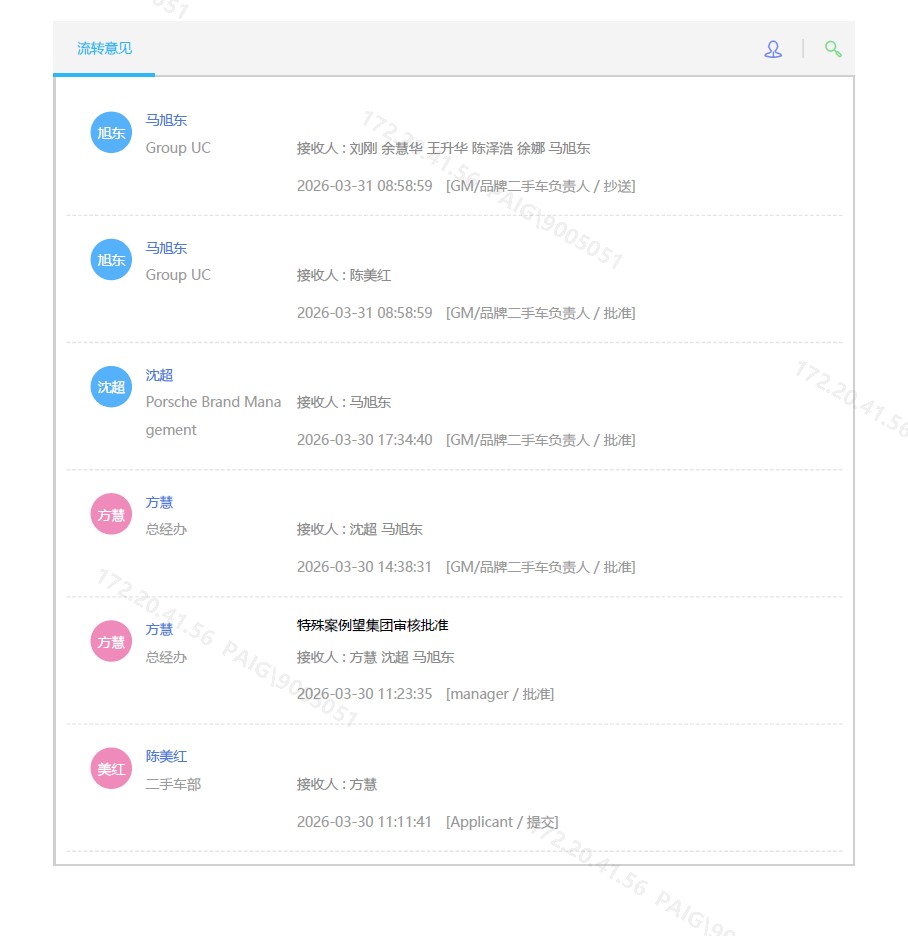
Task: Click the comment 特殊案例望集团审核批准
Action: click(372, 625)
